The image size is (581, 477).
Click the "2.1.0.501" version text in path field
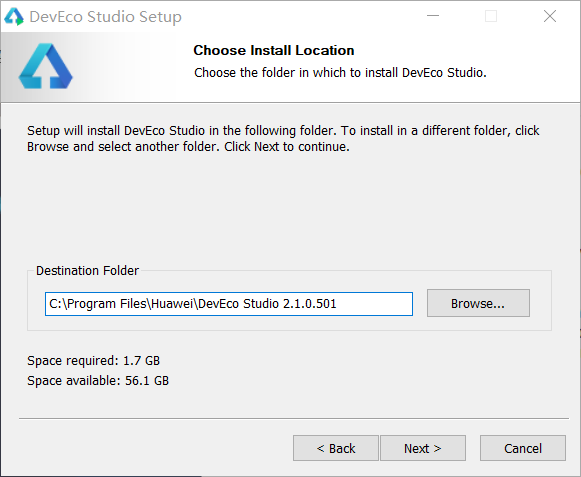click(309, 304)
